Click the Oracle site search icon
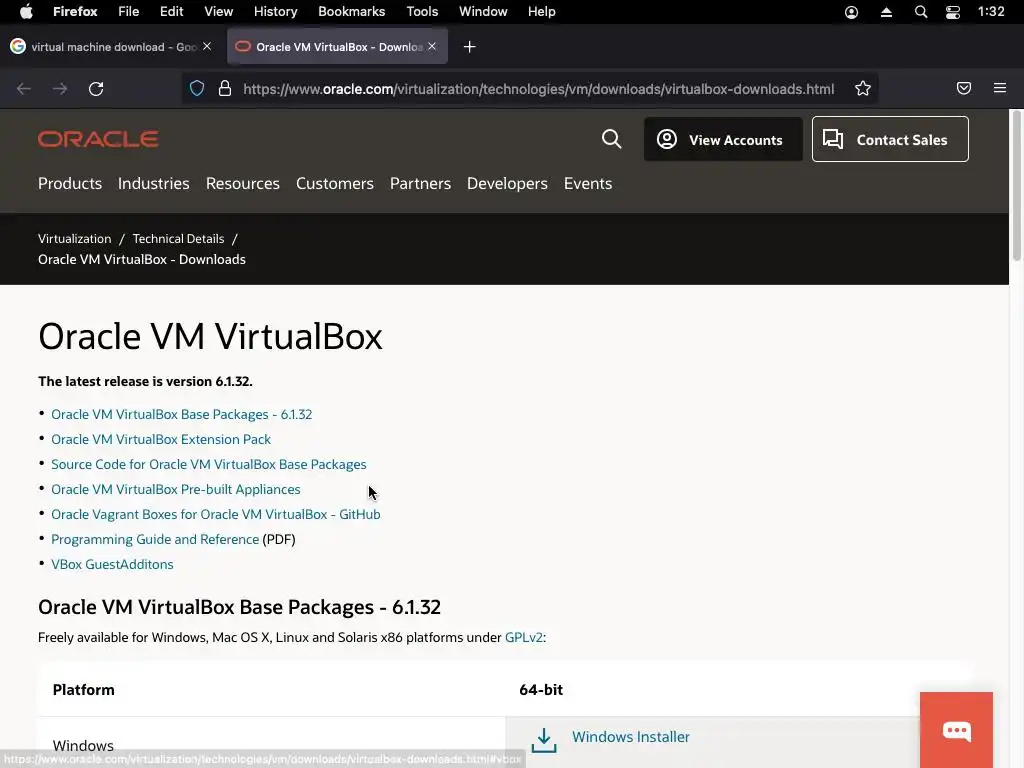 [x=611, y=138]
